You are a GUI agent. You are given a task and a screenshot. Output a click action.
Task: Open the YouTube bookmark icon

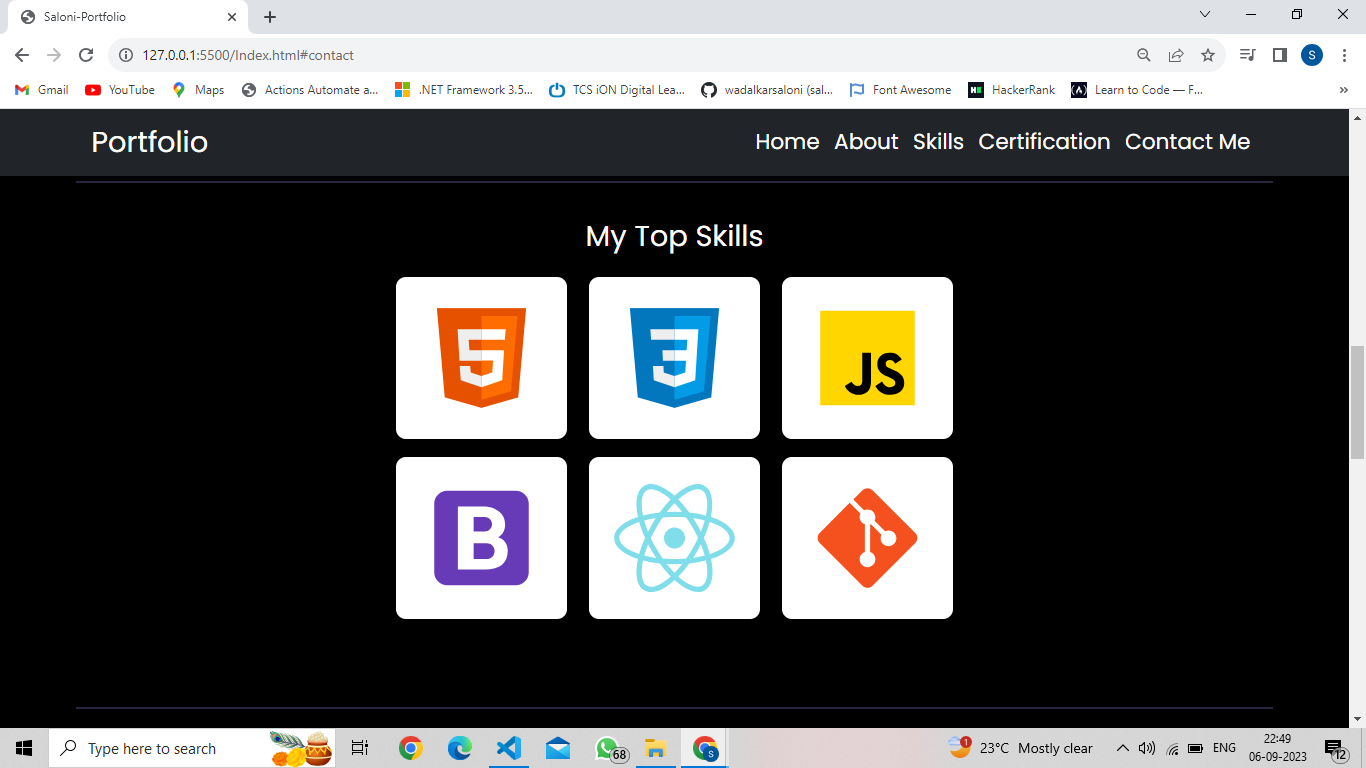pyautogui.click(x=91, y=89)
